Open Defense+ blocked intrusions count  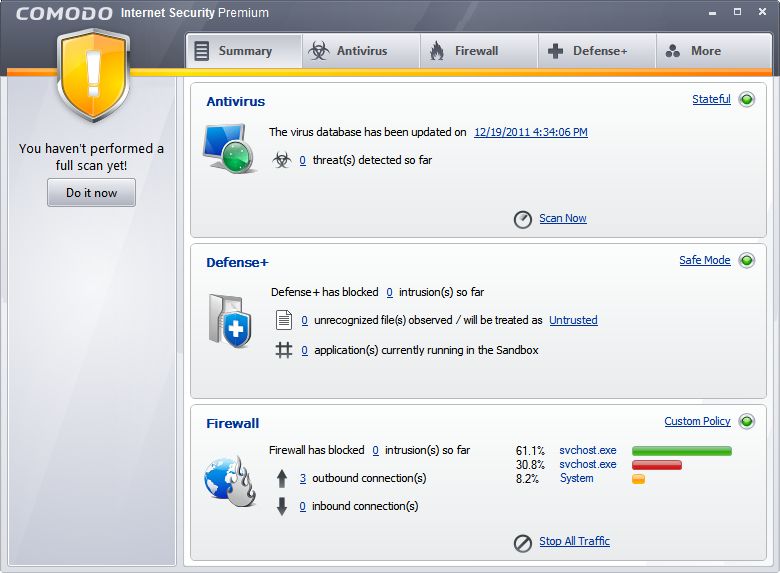pos(390,292)
